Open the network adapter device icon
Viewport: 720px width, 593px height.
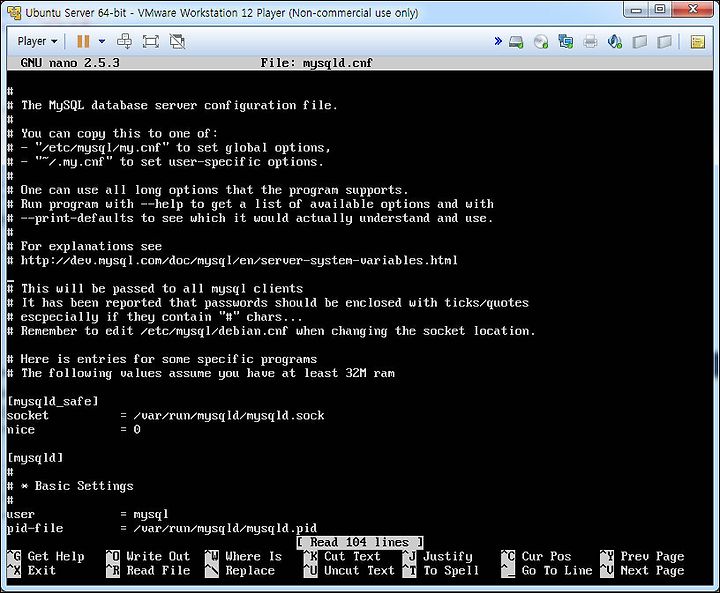(x=565, y=42)
